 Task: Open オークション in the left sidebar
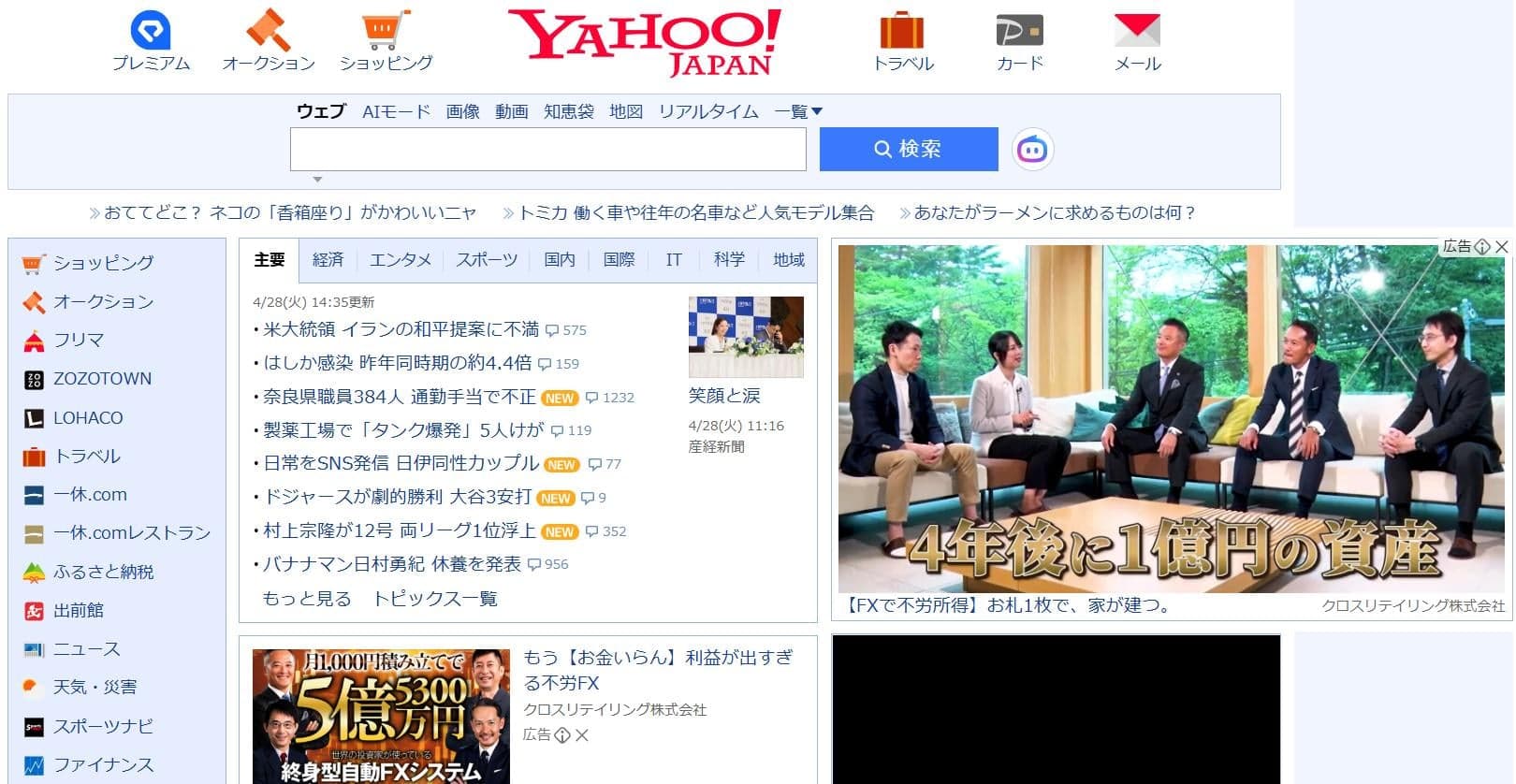(x=103, y=301)
